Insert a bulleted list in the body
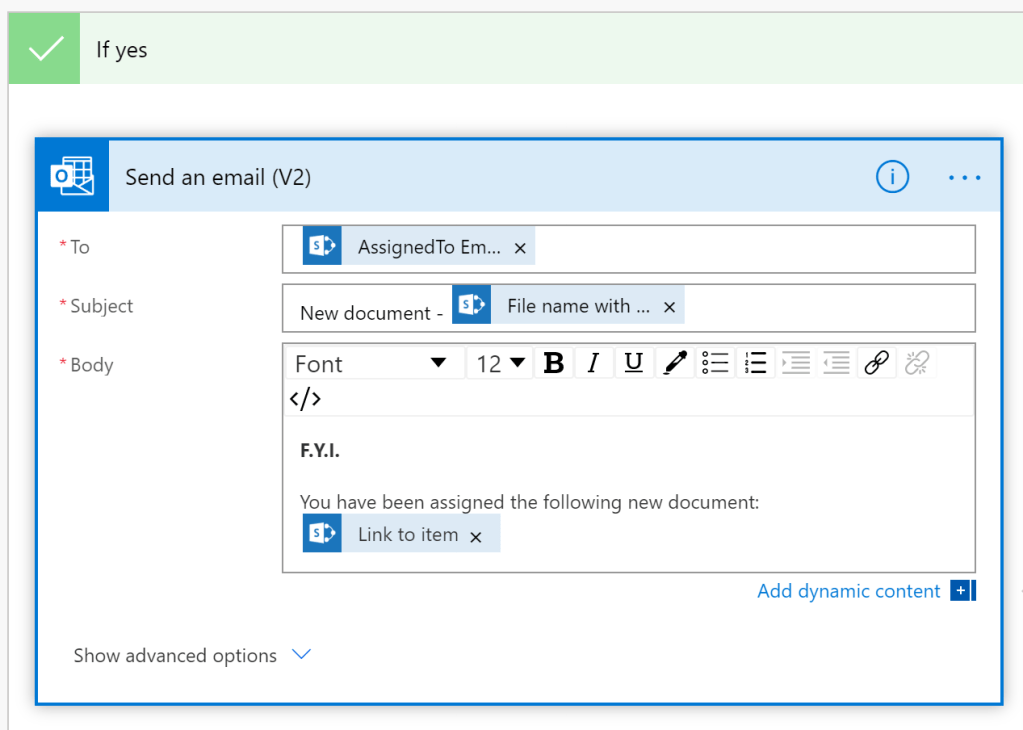1023x730 pixels. [715, 364]
